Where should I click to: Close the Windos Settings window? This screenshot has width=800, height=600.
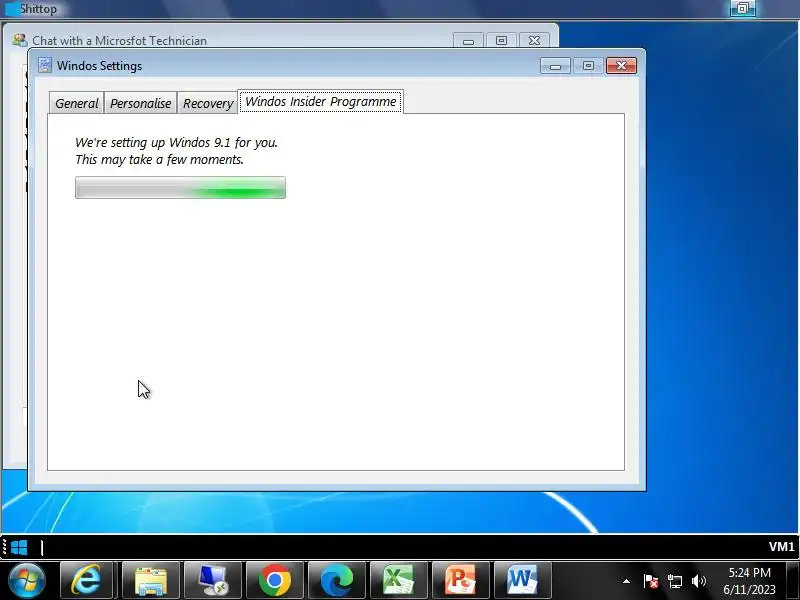pyautogui.click(x=621, y=66)
